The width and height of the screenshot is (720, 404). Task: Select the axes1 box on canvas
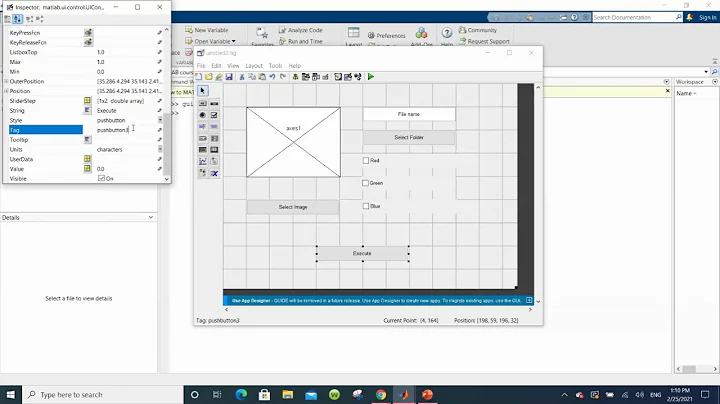coord(293,142)
